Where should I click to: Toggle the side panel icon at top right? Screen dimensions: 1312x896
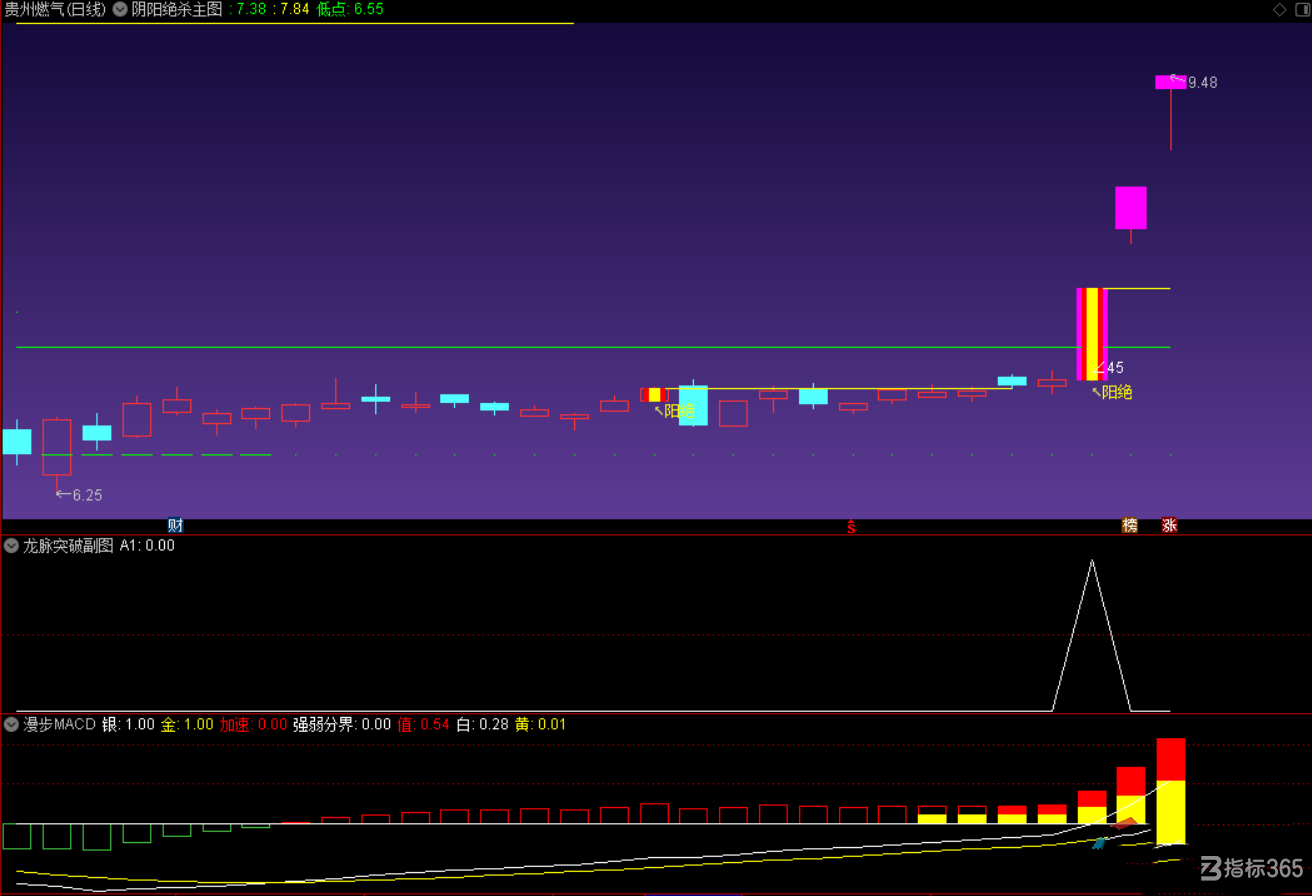coord(1300,9)
